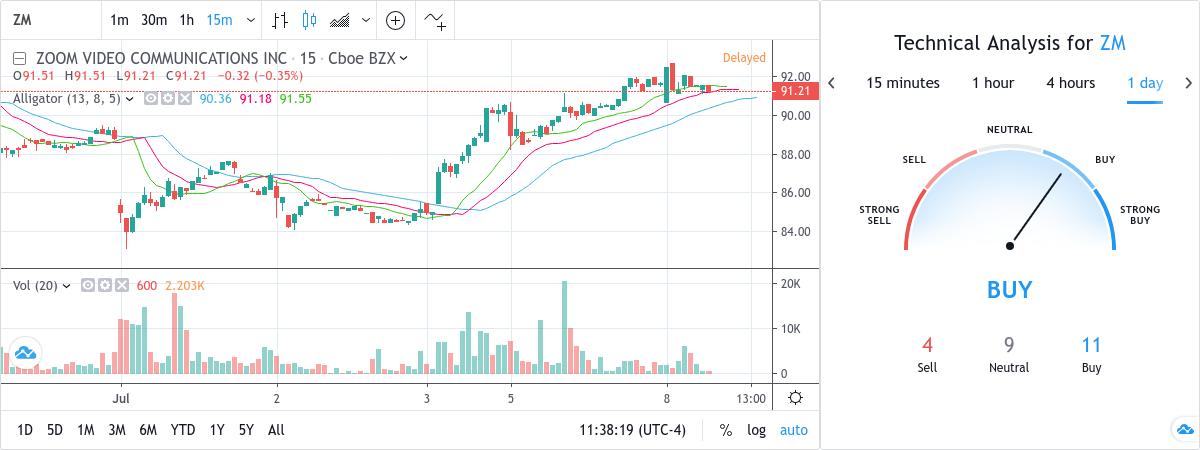Viewport: 1200px width, 450px height.
Task: Click the TradingView cloud logo on chart
Action: pyautogui.click(x=24, y=354)
